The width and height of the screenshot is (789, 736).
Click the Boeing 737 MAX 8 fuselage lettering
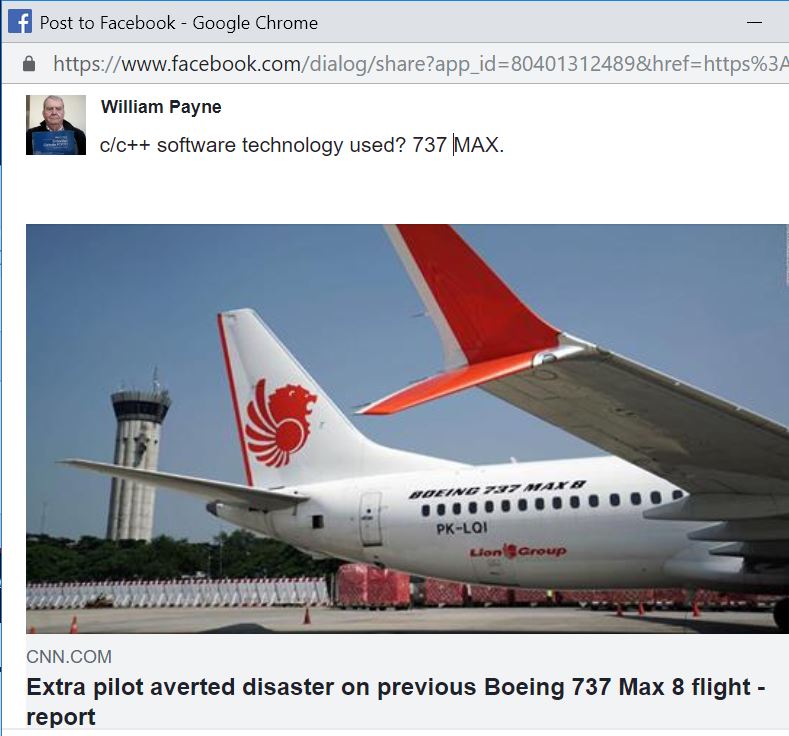coord(497,489)
